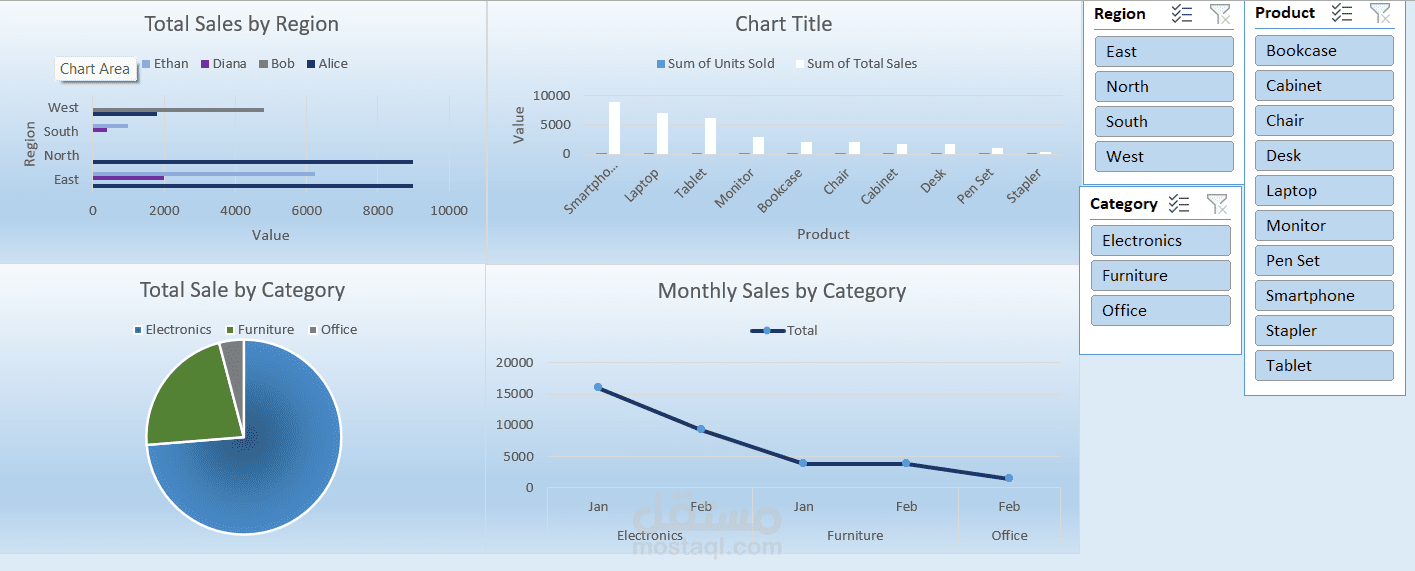The image size is (1415, 571).
Task: Select the "Monthly Sales by Category" chart title
Action: [x=781, y=291]
